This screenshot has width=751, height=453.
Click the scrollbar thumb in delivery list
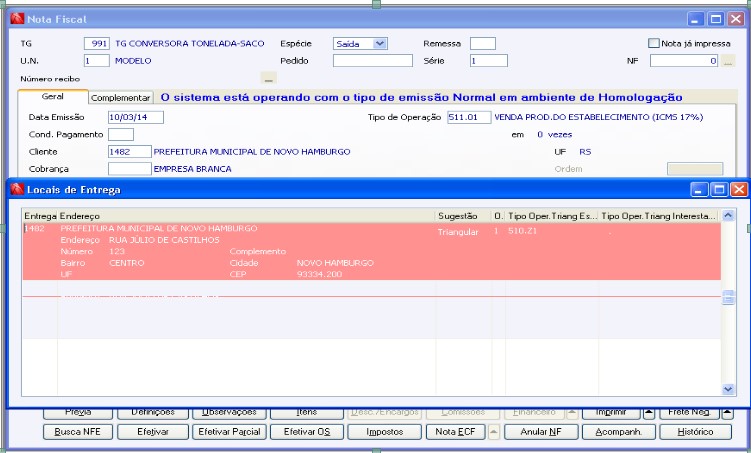coord(728,297)
